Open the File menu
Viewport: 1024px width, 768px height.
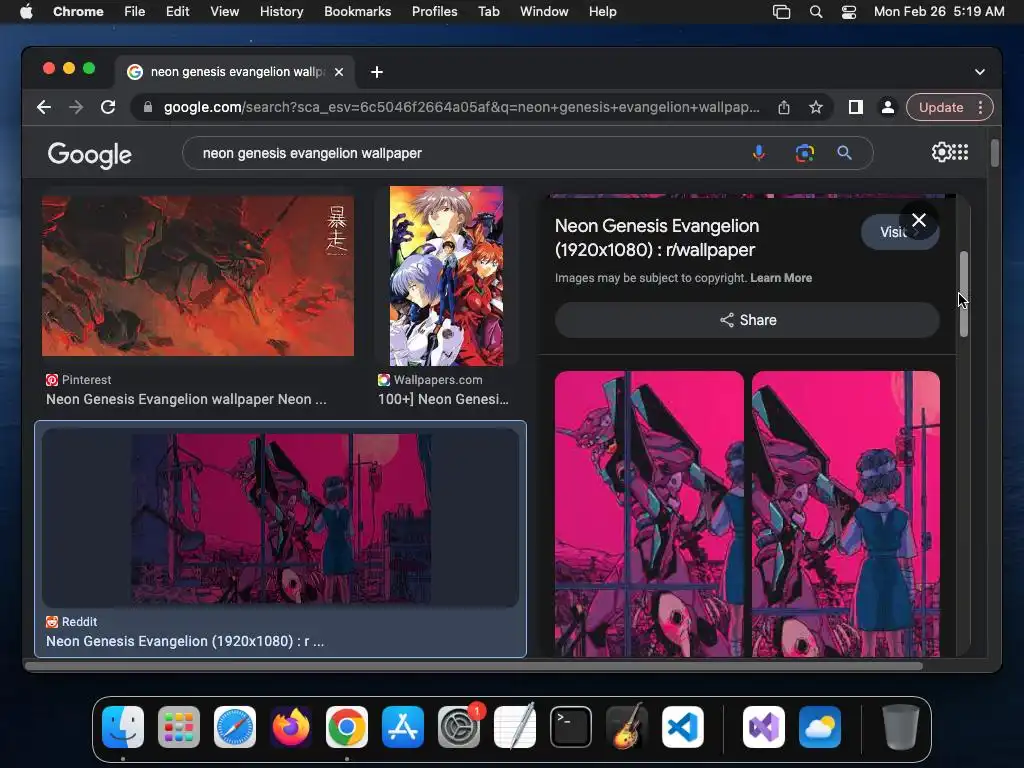135,12
